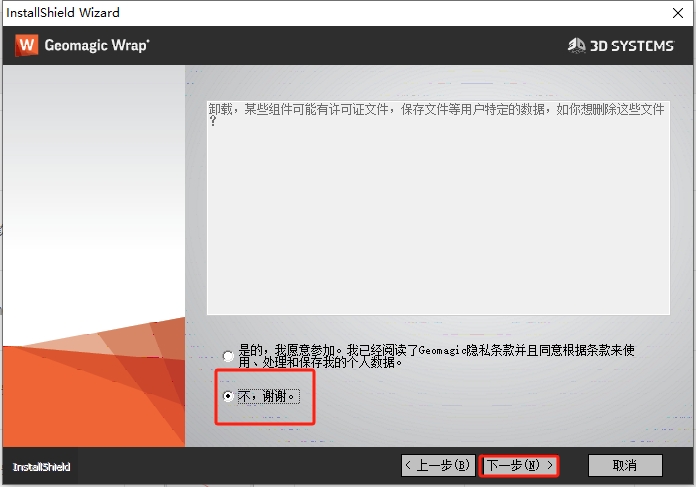Click the 3D Systems cube logo icon

576,45
